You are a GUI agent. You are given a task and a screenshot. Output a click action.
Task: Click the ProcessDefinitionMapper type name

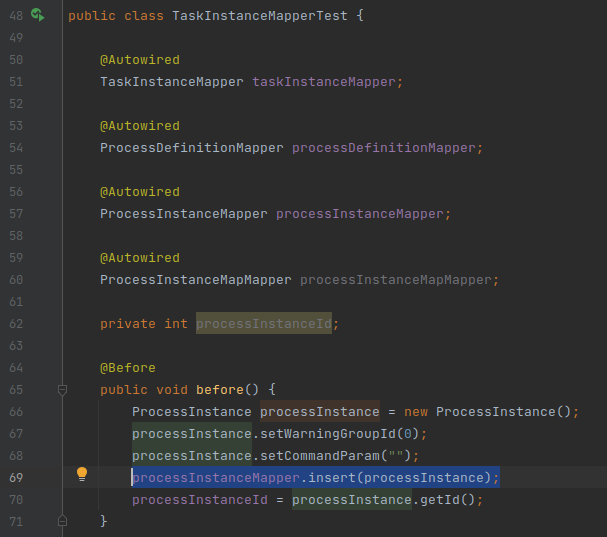click(192, 148)
